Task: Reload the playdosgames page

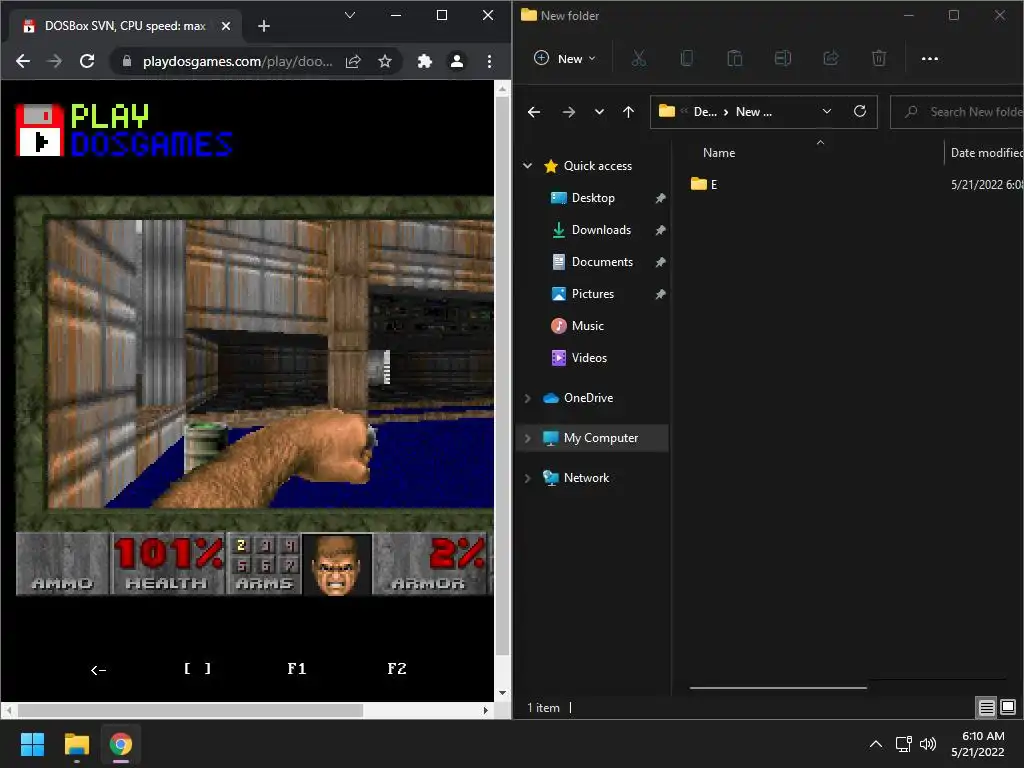Action: click(87, 61)
